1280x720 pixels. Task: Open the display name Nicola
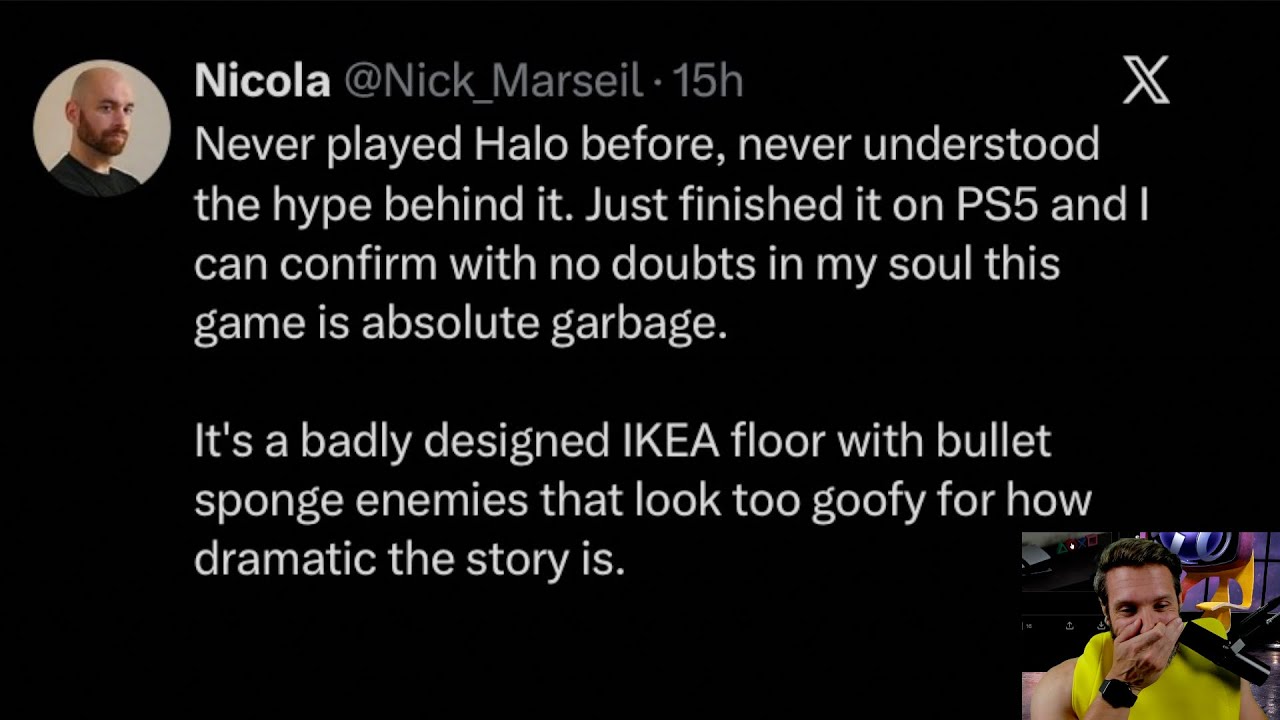(262, 81)
